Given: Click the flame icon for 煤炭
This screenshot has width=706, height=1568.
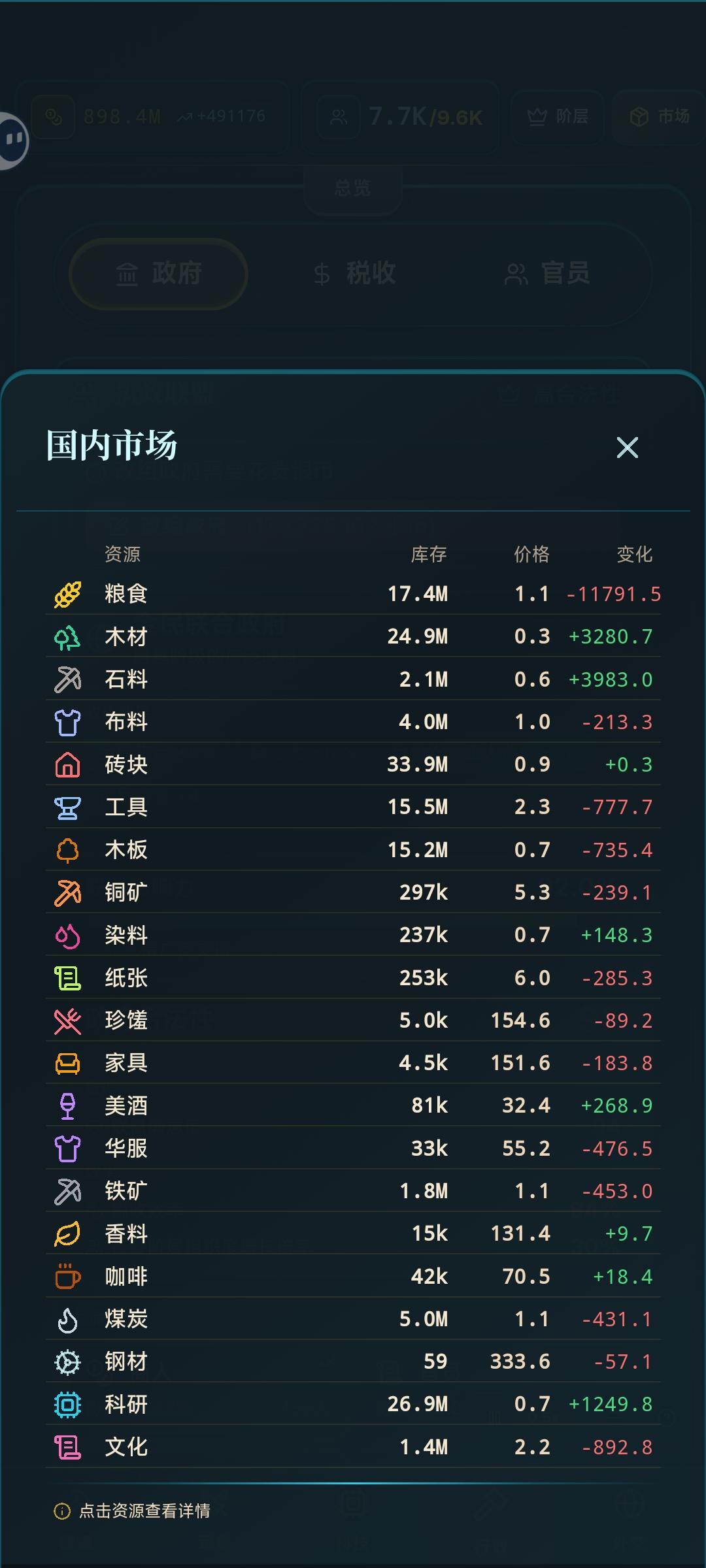Looking at the screenshot, I should (x=67, y=1319).
